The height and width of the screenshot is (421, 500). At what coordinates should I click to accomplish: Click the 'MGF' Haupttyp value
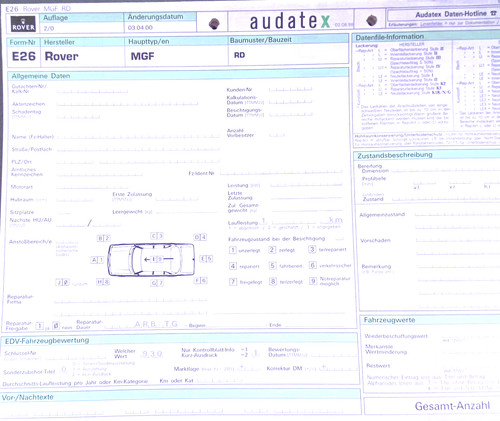tap(142, 56)
